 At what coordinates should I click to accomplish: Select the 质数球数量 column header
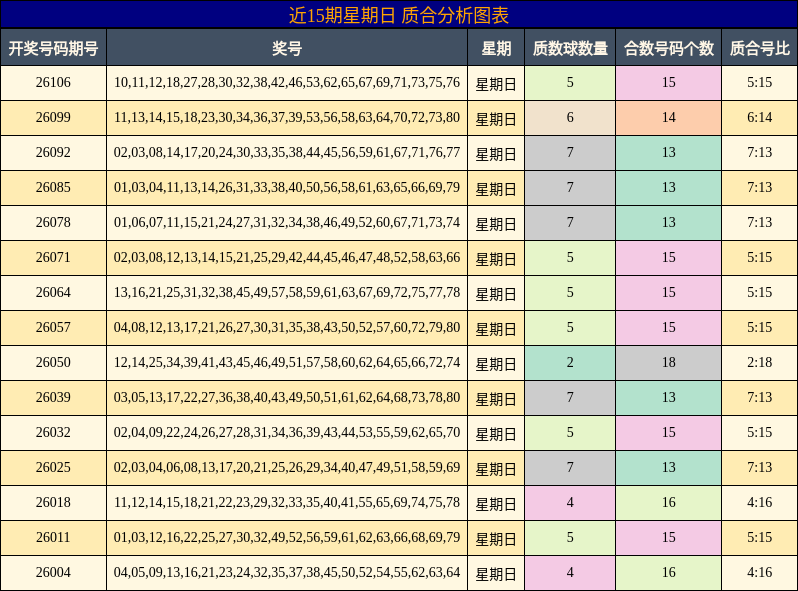[570, 48]
